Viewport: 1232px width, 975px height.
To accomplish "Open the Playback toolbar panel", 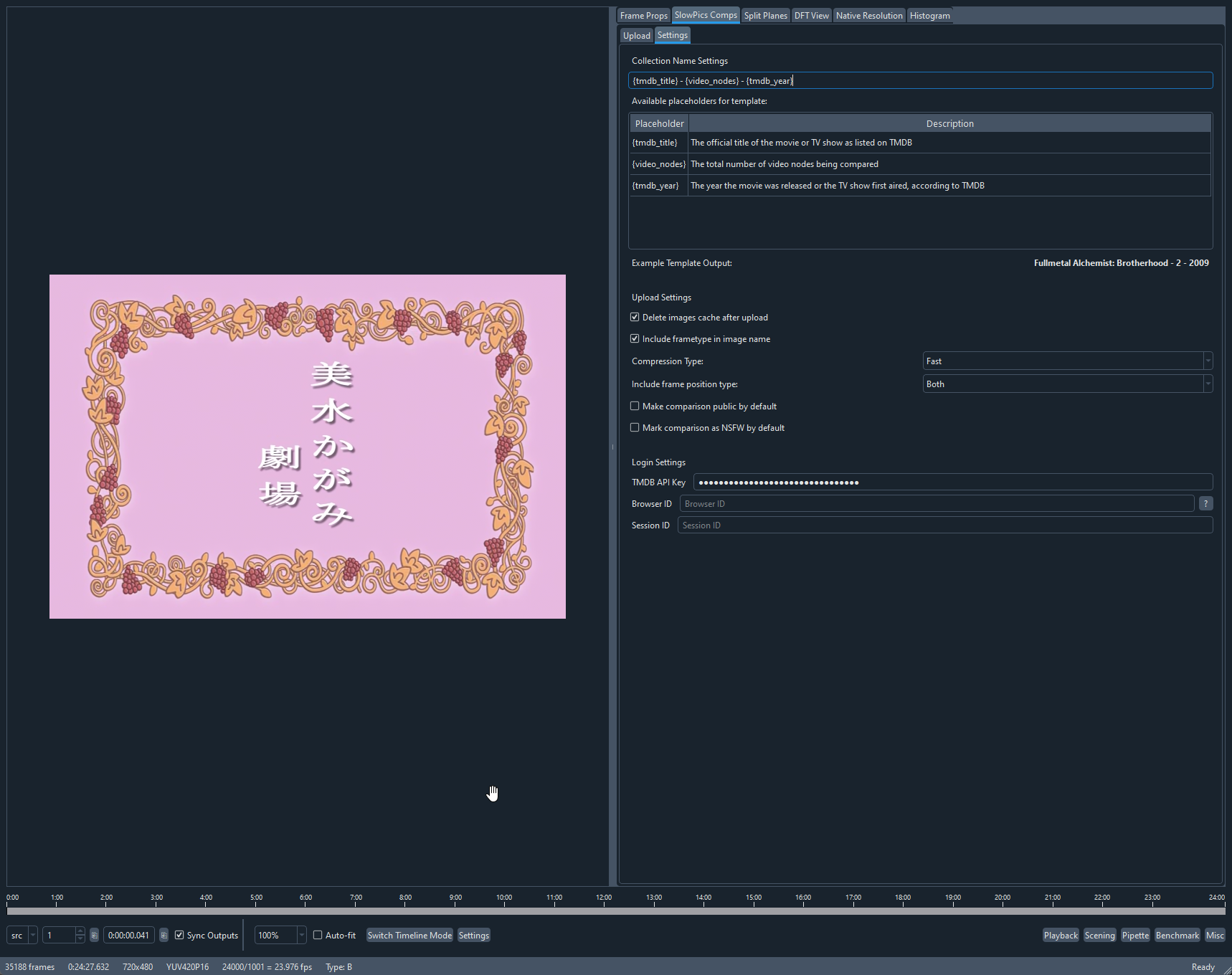I will (x=1061, y=935).
